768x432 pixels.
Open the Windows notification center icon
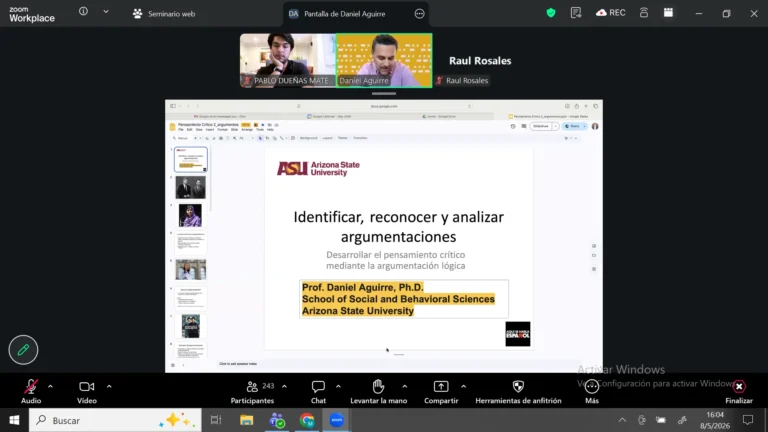coord(747,420)
